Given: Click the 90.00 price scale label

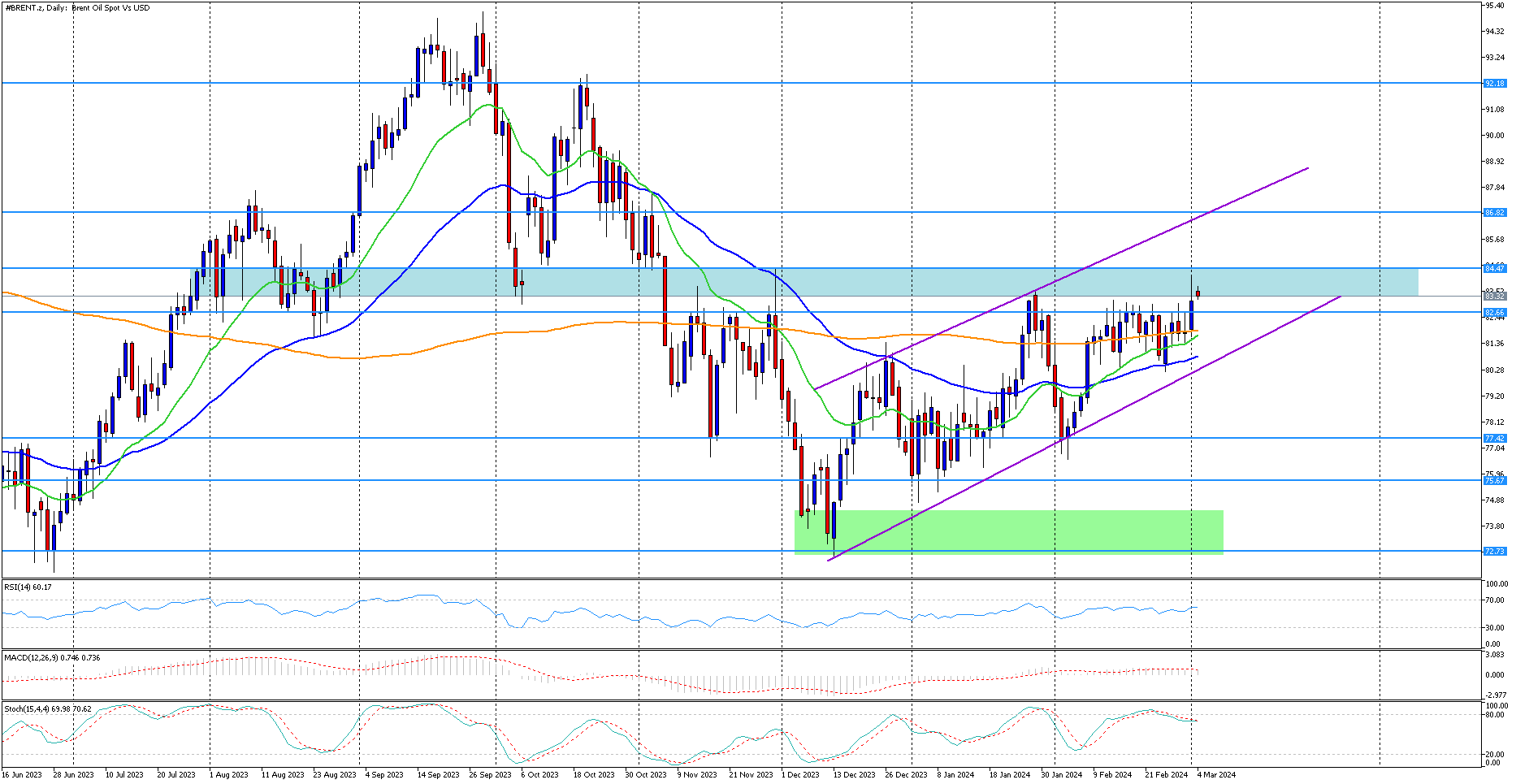Looking at the screenshot, I should click(x=1495, y=136).
